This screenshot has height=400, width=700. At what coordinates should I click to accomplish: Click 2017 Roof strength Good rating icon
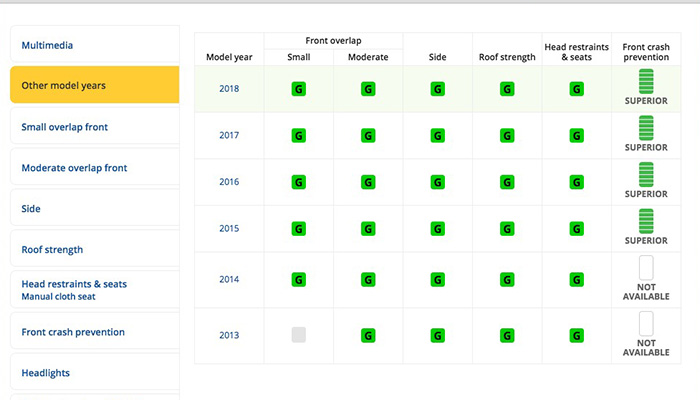coord(507,135)
